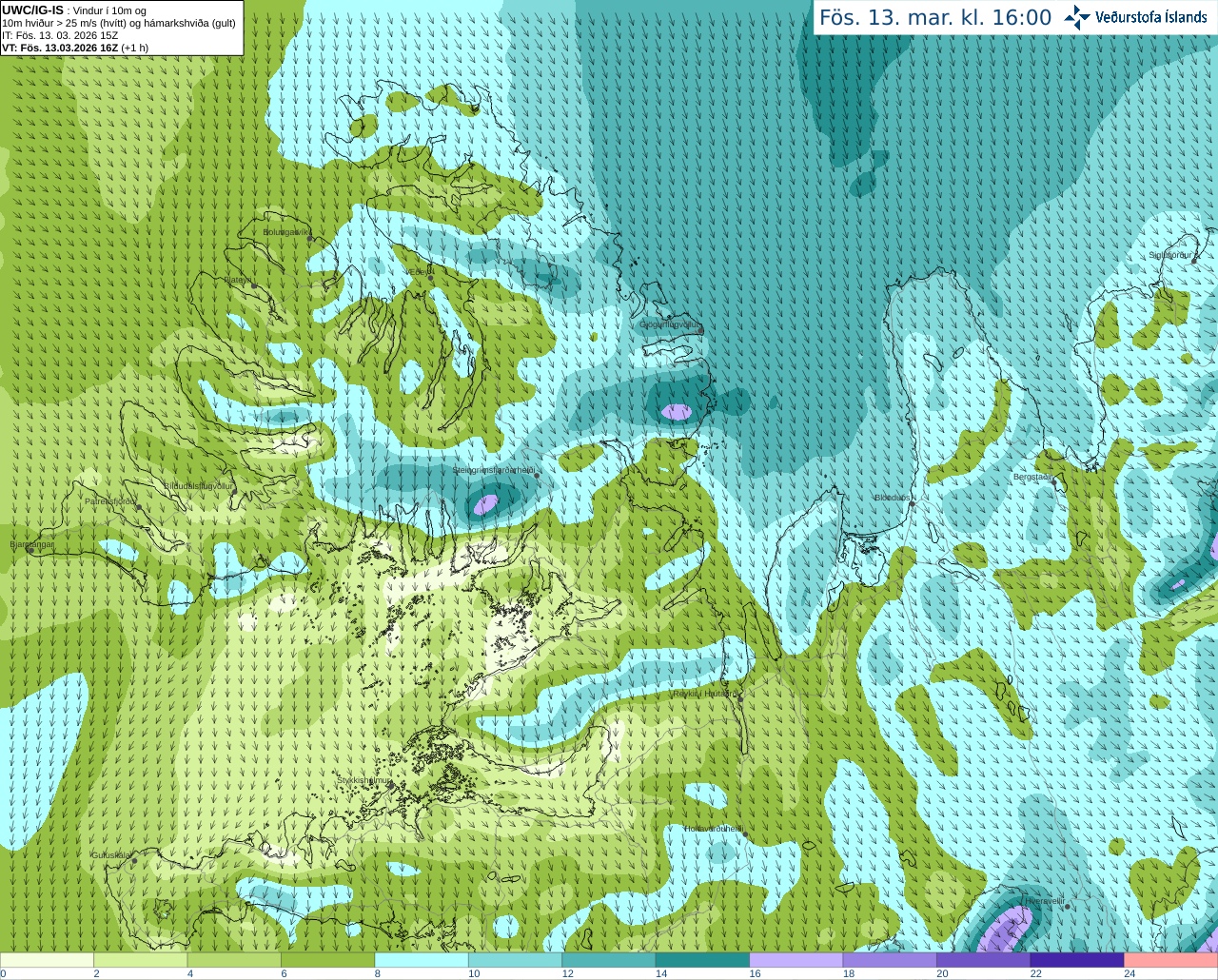The height and width of the screenshot is (980, 1218).
Task: Select the Reykir í Hrútafirði station label
Action: click(x=705, y=694)
